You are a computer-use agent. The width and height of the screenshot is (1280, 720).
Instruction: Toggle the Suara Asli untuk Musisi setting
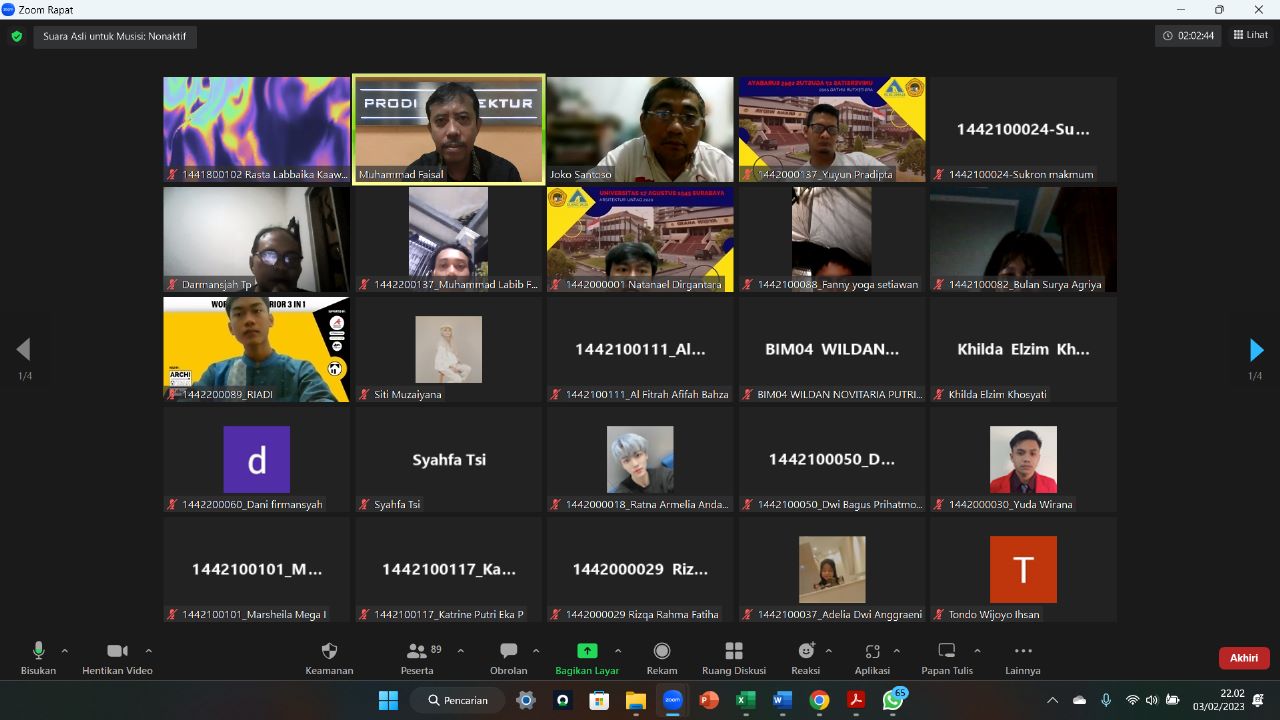[x=115, y=37]
